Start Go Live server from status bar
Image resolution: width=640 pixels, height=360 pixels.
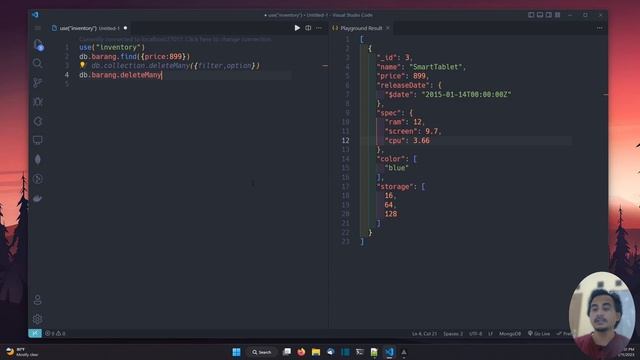(x=539, y=333)
